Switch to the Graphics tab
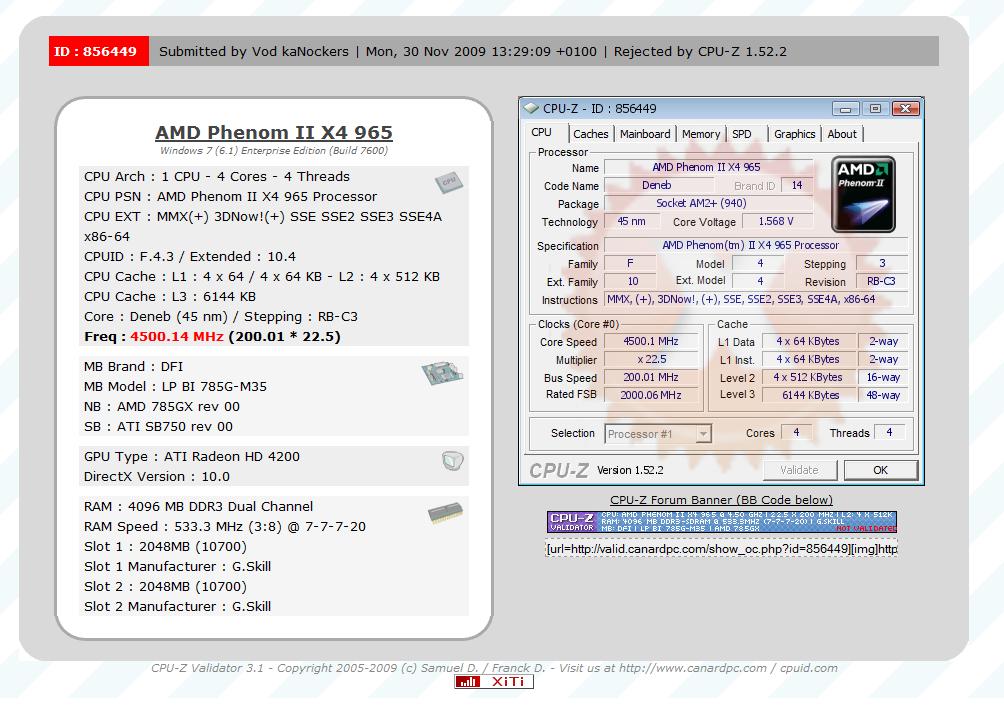Image resolution: width=1004 pixels, height=707 pixels. tap(794, 134)
